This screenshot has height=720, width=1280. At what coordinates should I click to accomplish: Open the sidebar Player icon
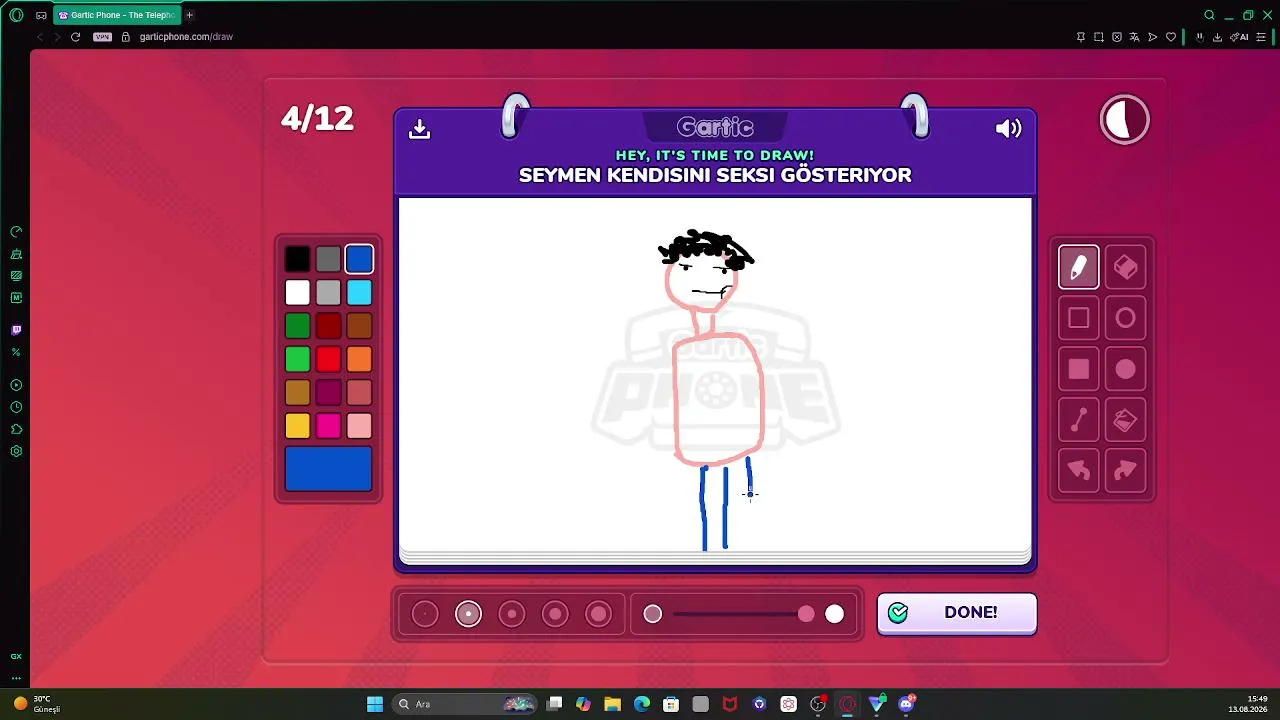(x=16, y=385)
